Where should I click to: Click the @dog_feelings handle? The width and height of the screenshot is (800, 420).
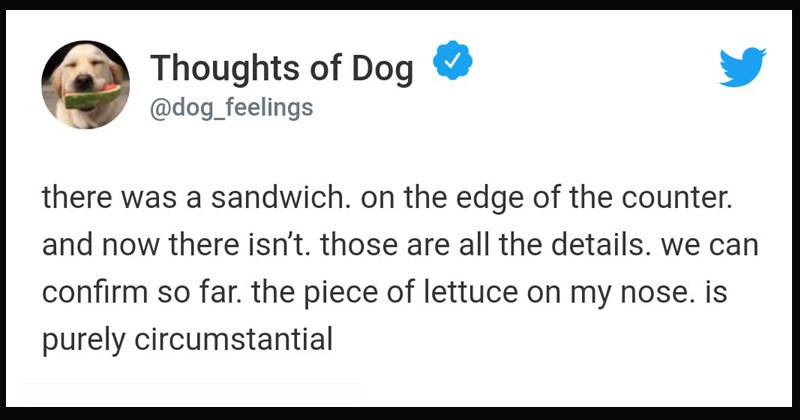point(231,106)
